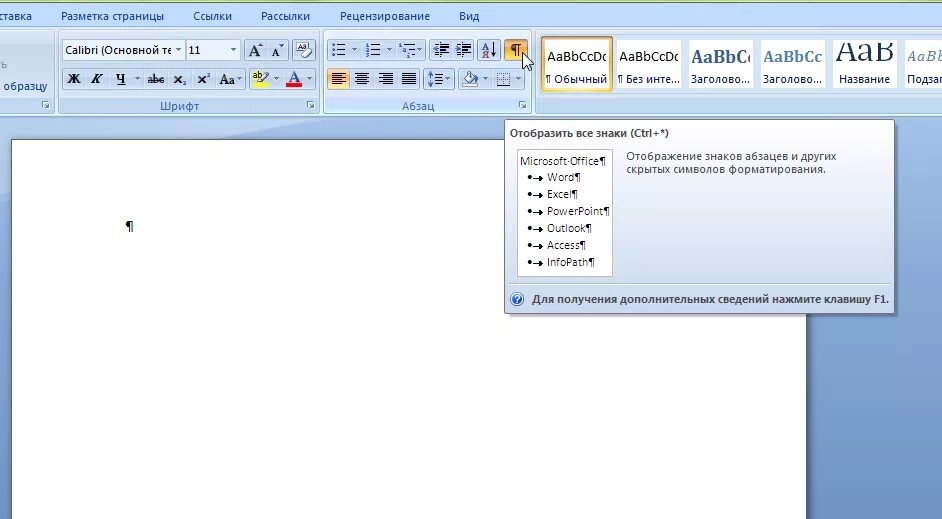
Task: Open shading color dropdown arrow
Action: [x=485, y=79]
